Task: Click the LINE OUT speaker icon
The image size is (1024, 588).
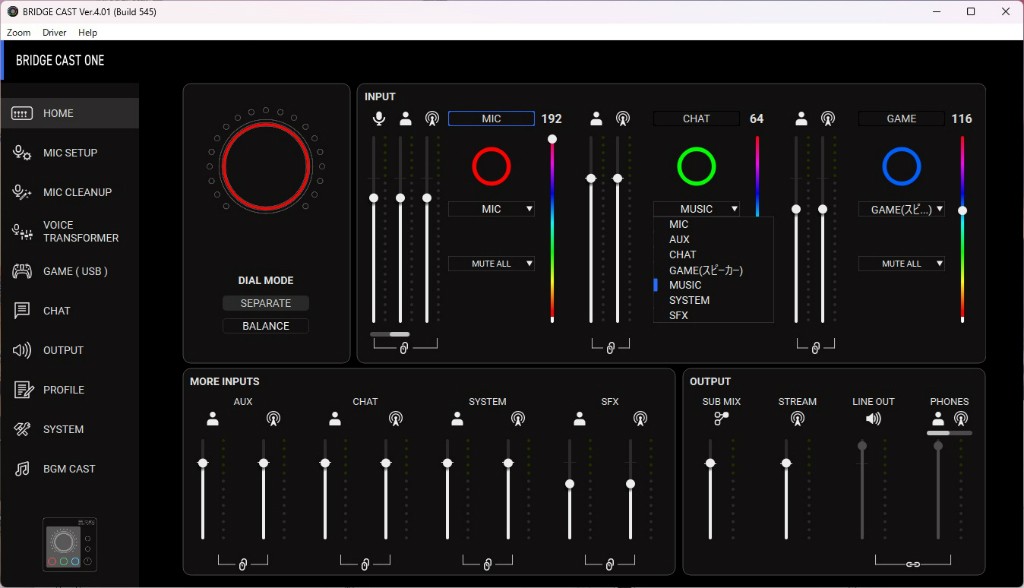Action: (873, 419)
